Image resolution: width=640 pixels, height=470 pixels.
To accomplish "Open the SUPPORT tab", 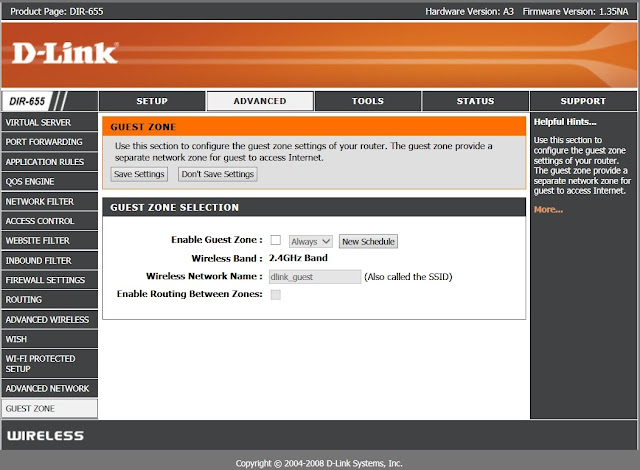I will point(583,101).
